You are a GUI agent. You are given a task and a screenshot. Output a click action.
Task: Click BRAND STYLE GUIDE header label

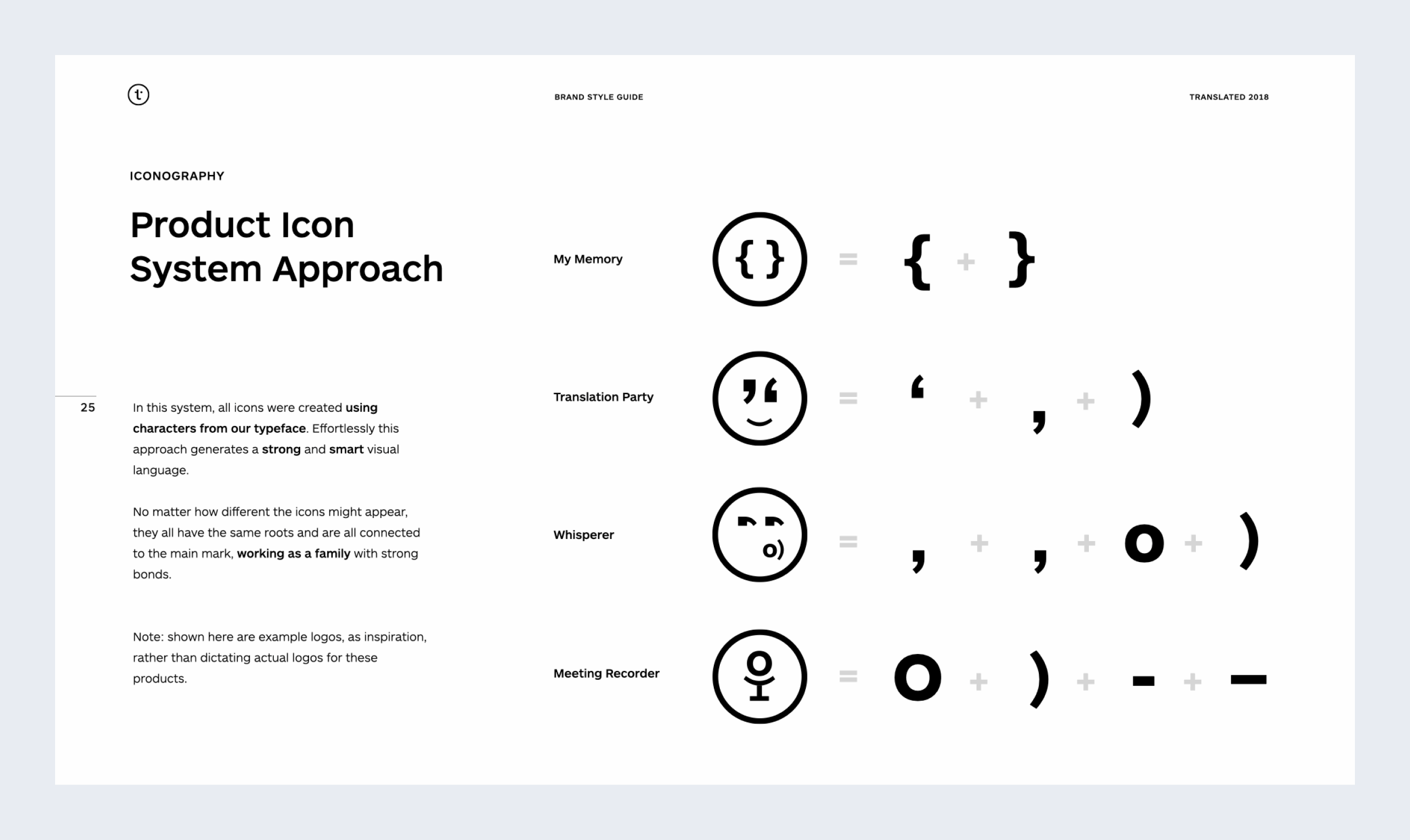[600, 96]
